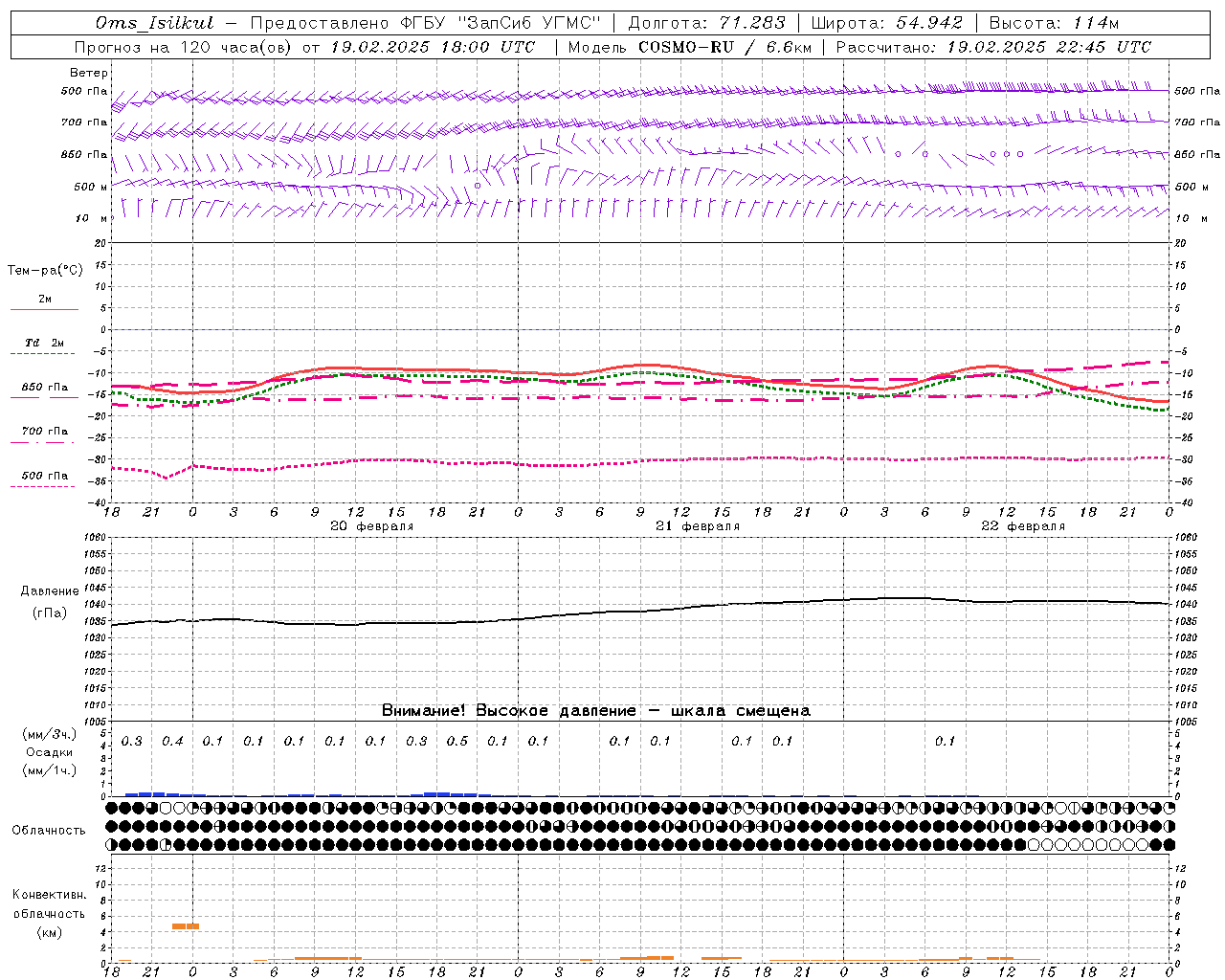1225x980 pixels.
Task: Select the 21 февраля date label
Action: tap(697, 526)
